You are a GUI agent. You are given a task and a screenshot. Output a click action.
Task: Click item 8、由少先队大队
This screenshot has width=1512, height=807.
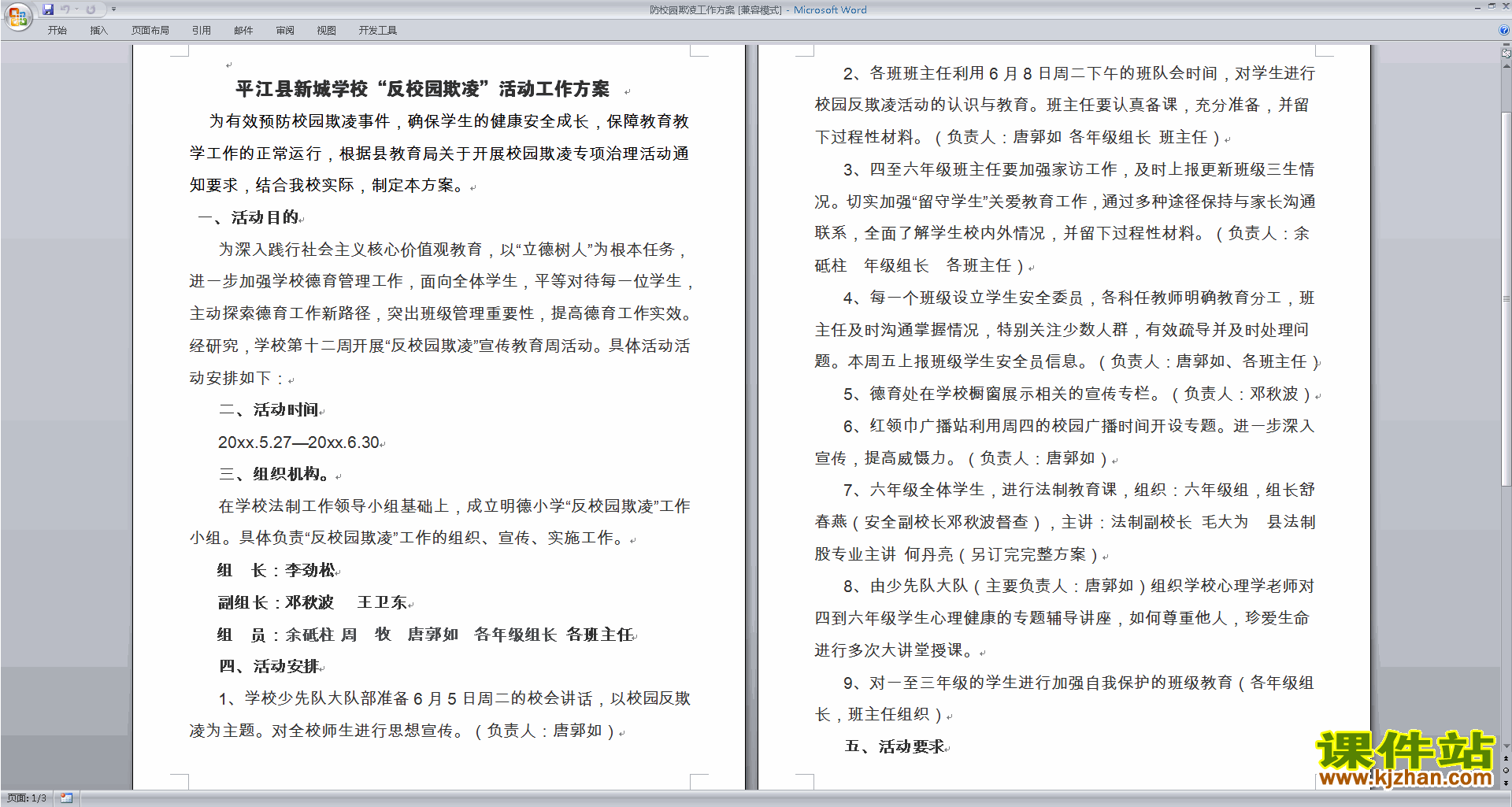[x=1065, y=618]
